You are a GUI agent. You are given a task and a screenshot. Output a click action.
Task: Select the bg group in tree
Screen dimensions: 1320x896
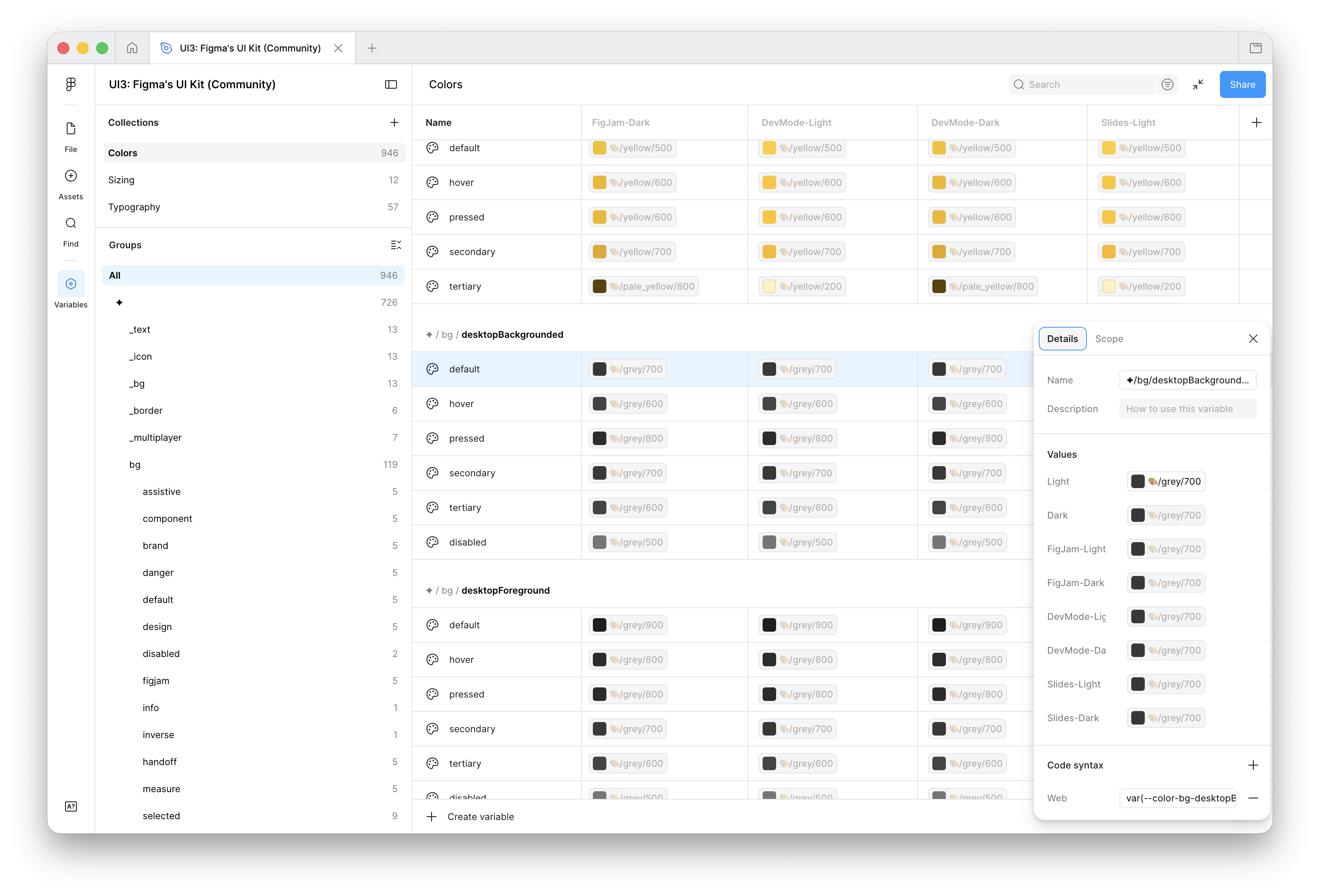pos(135,464)
